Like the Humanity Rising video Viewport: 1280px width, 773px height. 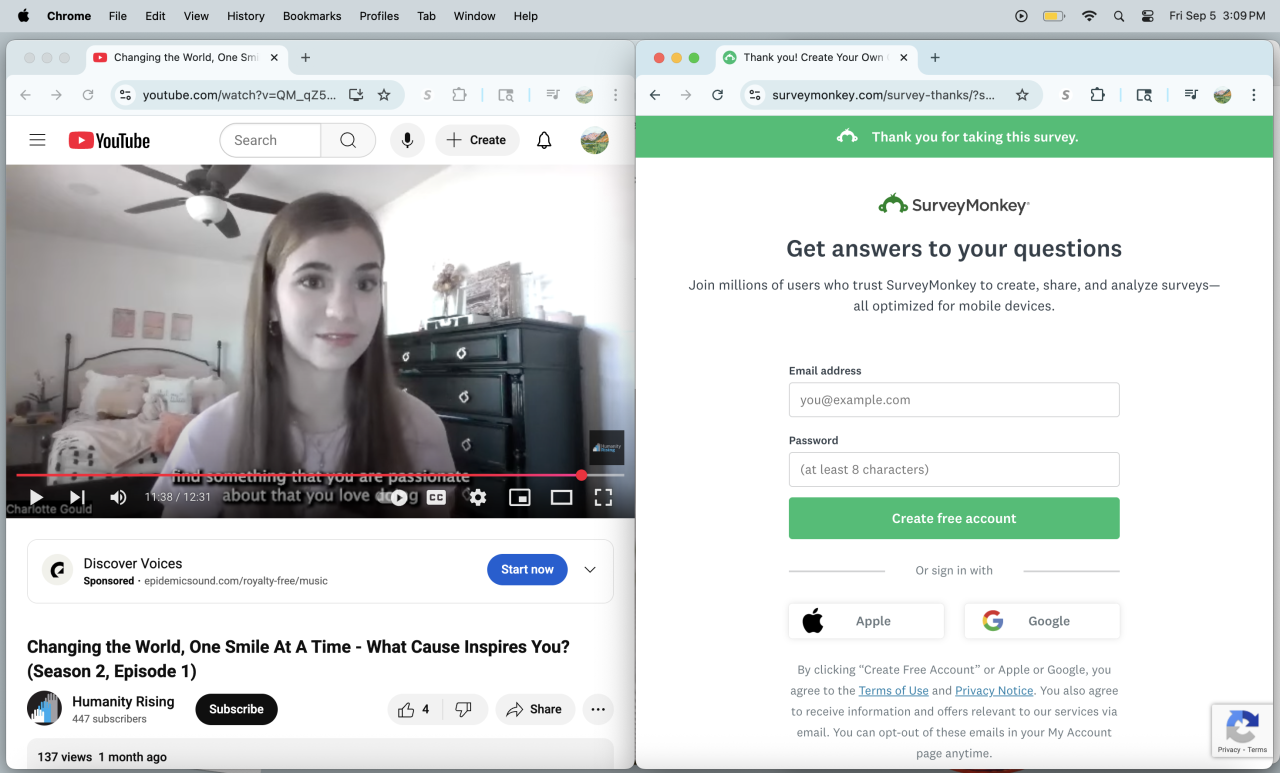click(x=414, y=709)
